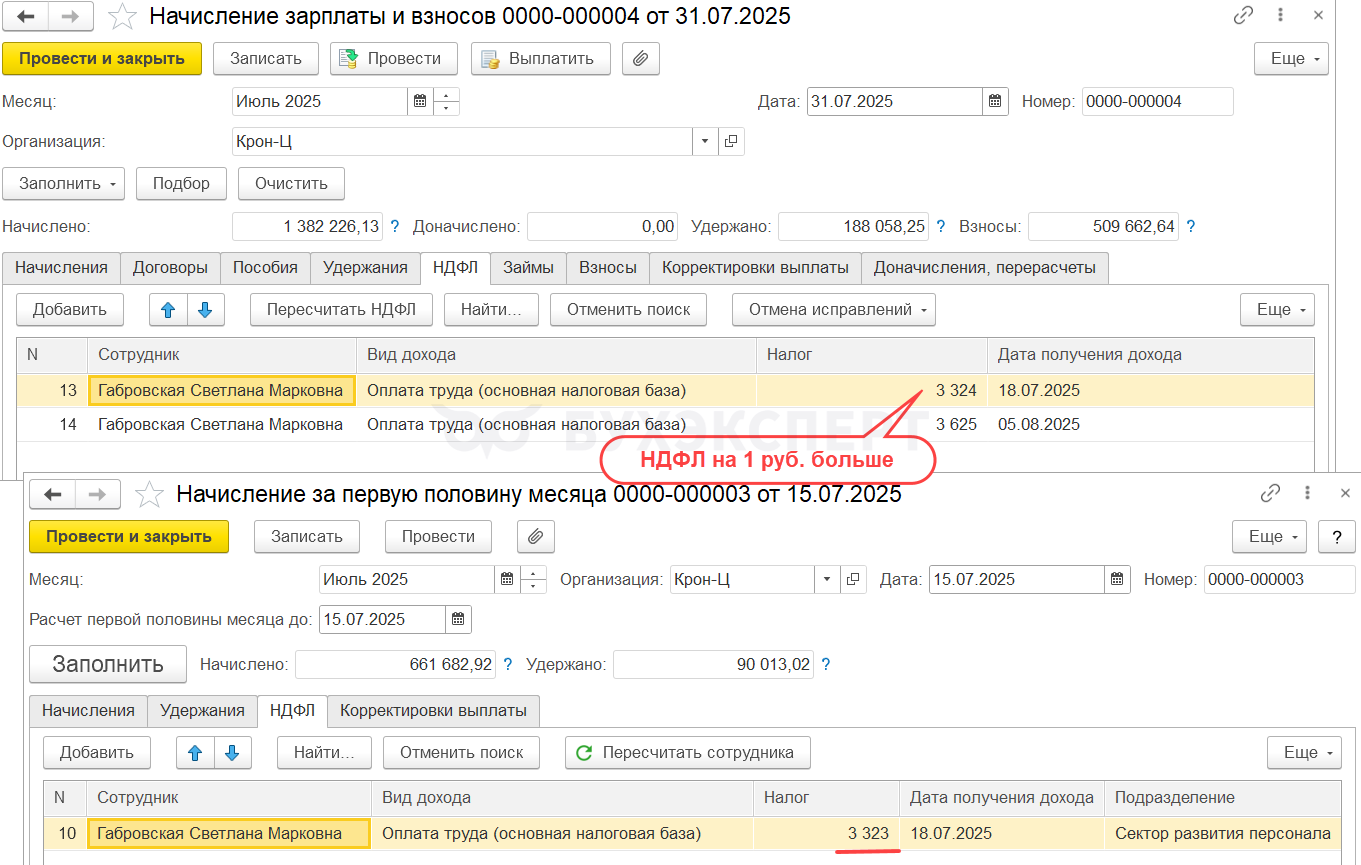Add top document to favorites star

click(x=123, y=16)
